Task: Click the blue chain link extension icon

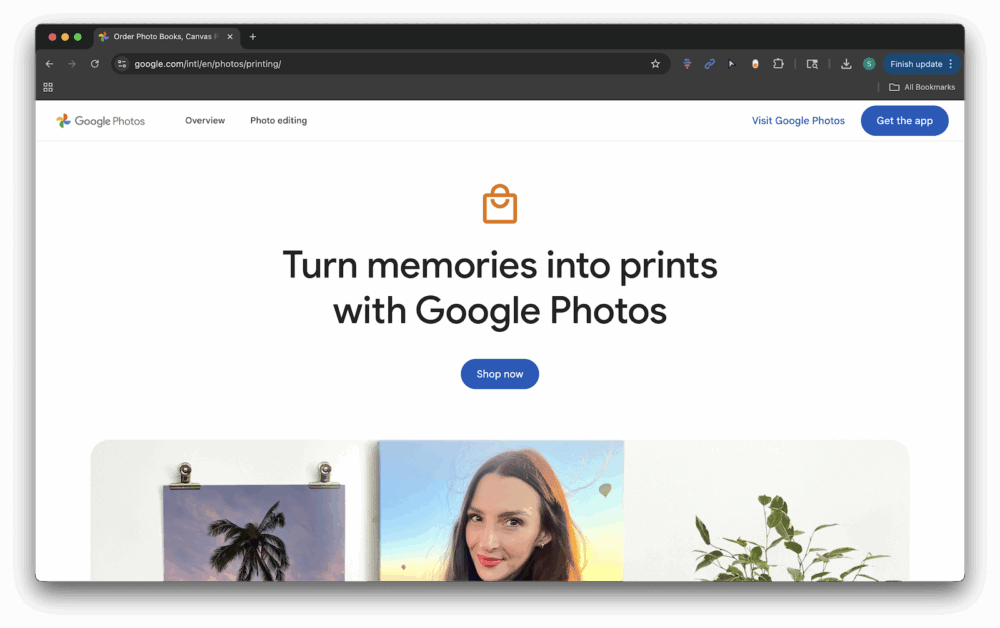Action: click(709, 64)
